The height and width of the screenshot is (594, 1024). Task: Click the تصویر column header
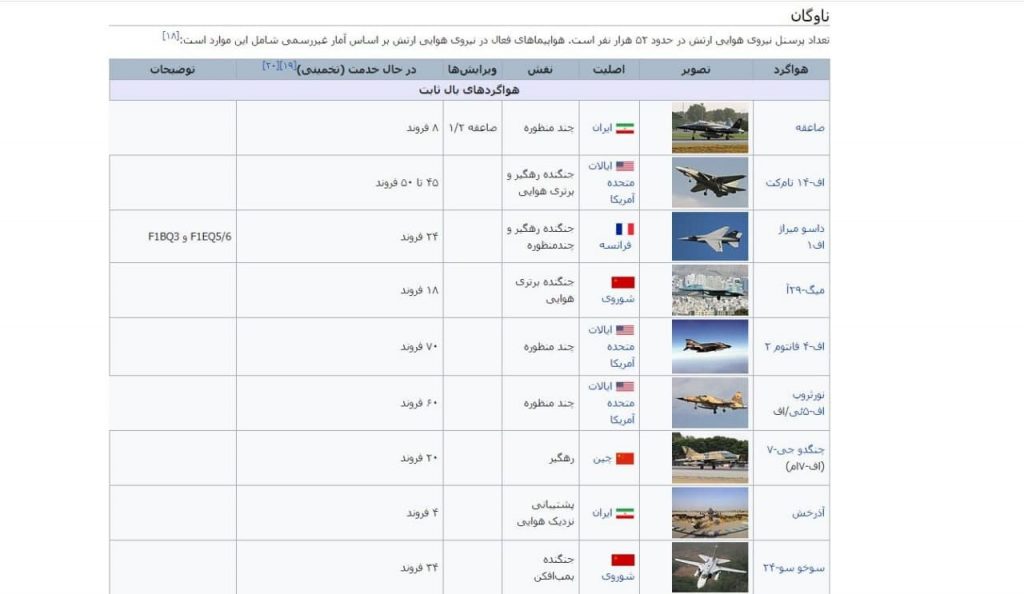(x=696, y=69)
